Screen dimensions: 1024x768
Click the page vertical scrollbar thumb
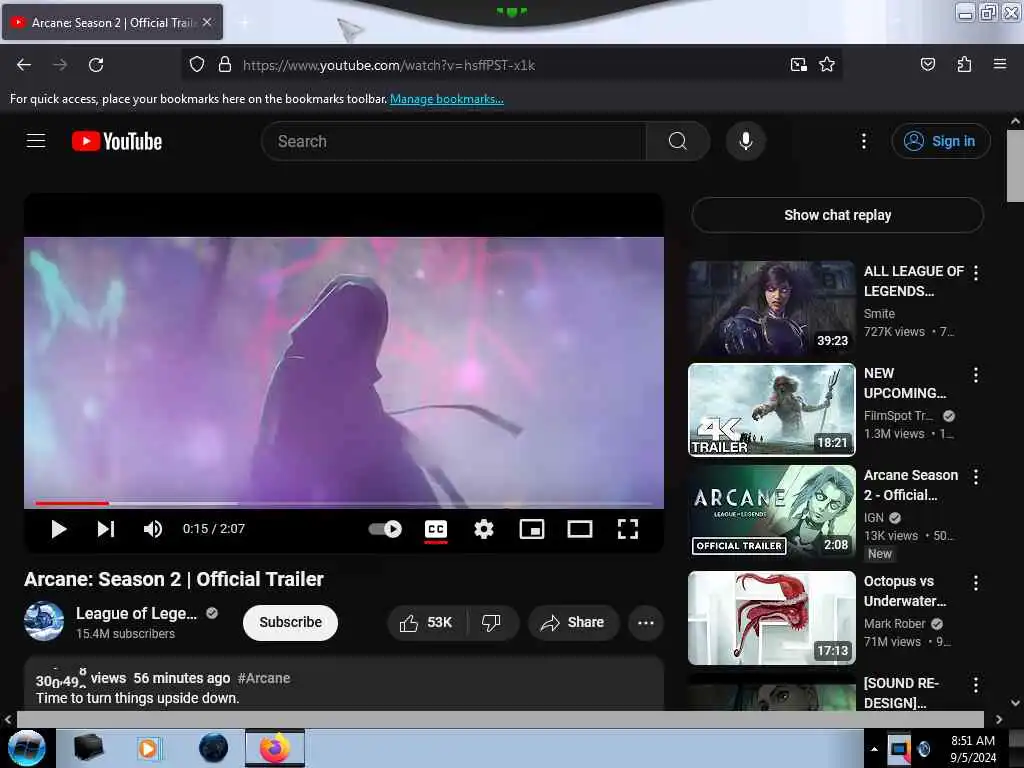(x=1015, y=167)
